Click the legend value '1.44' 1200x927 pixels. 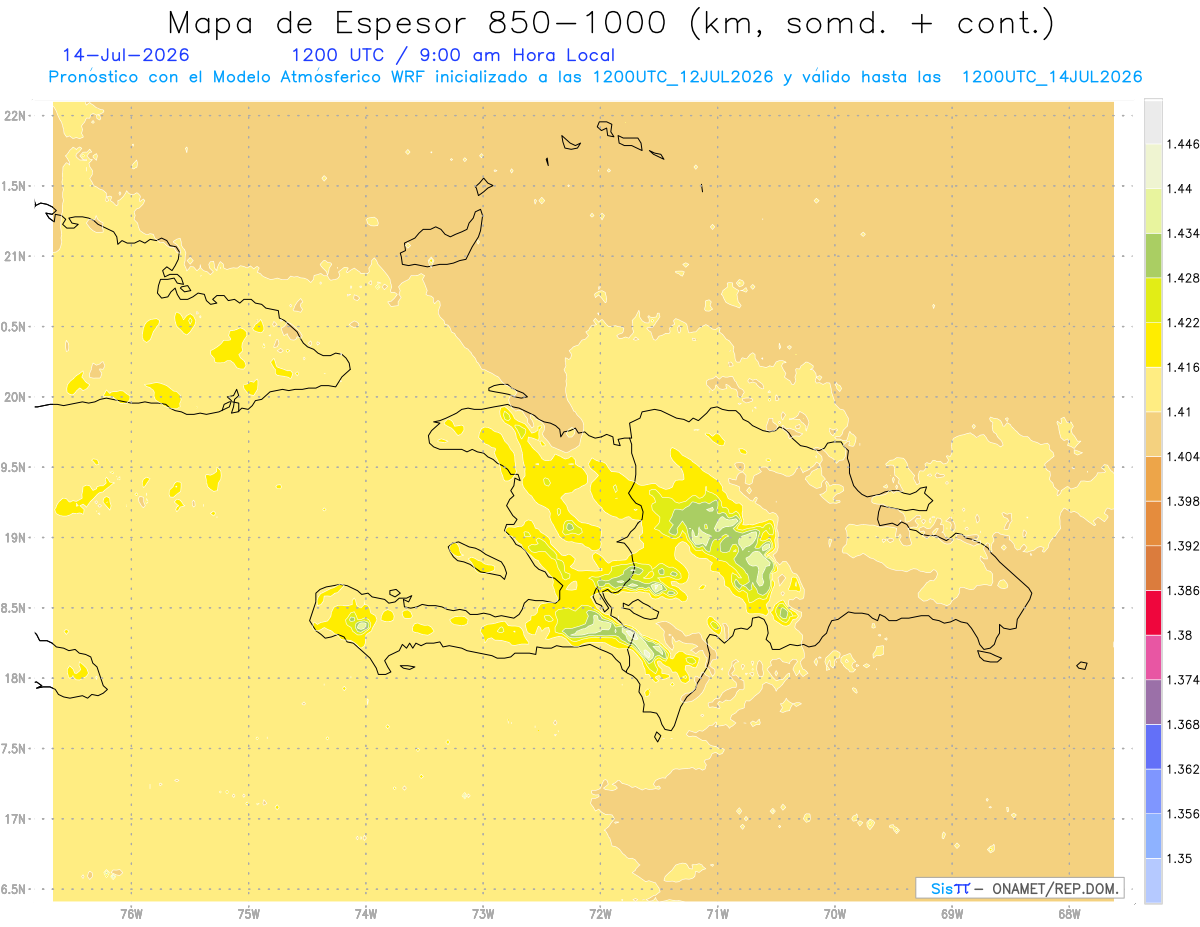pos(1179,188)
